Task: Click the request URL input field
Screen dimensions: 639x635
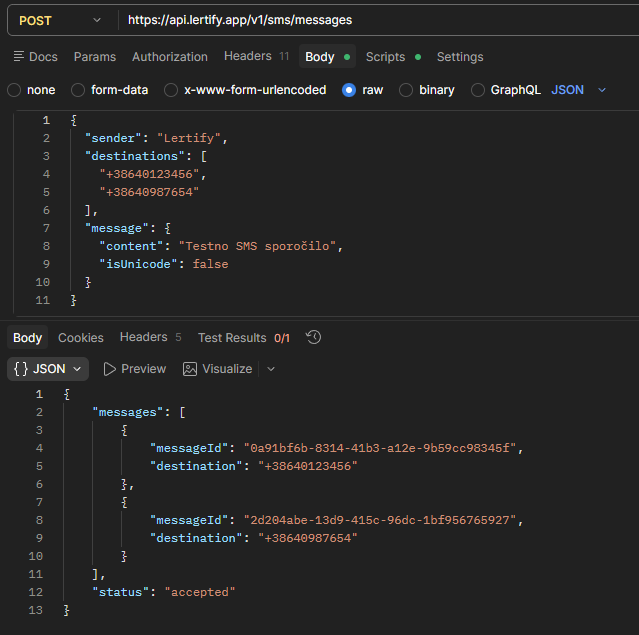Action: click(x=370, y=20)
